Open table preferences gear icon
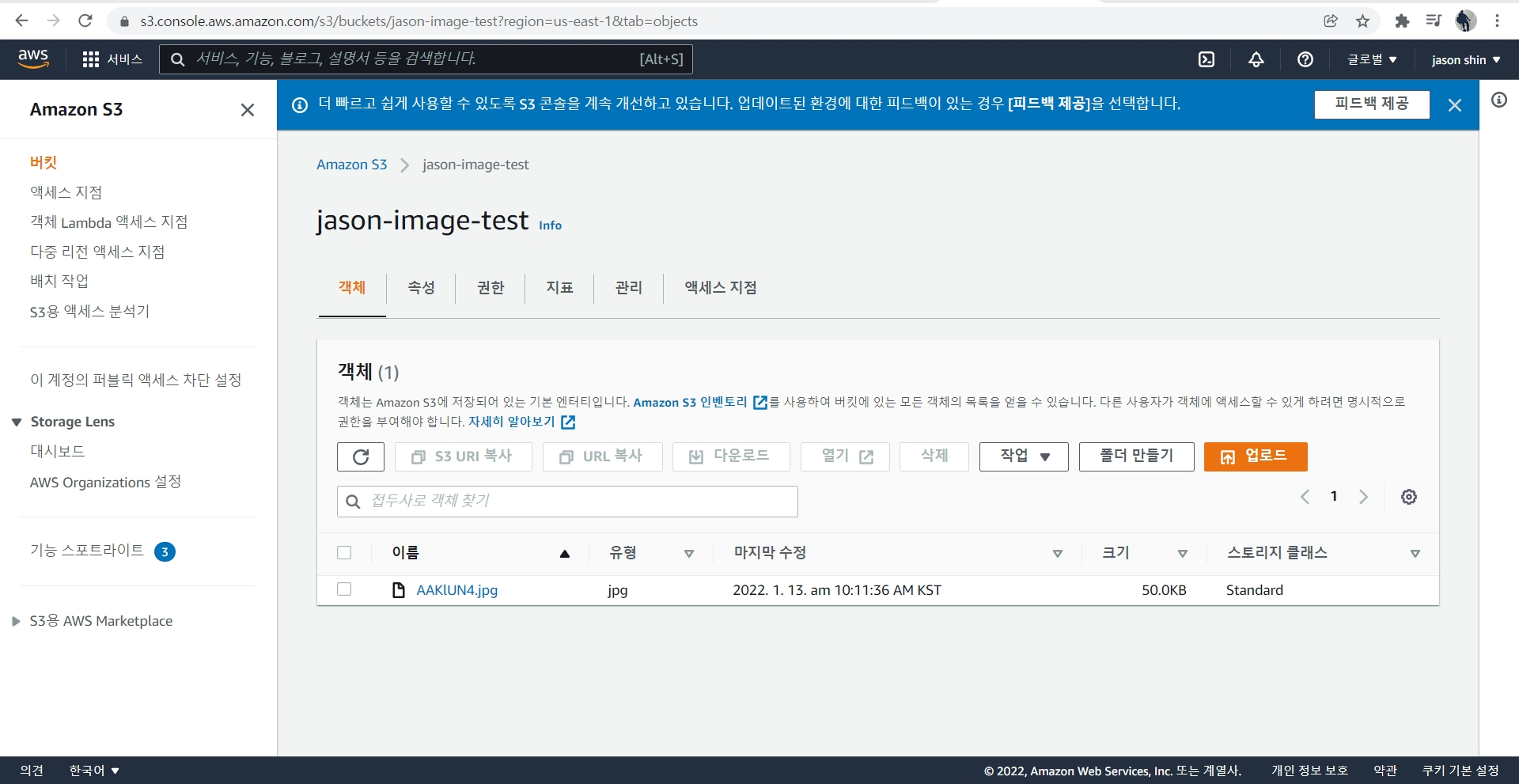Viewport: 1519px width, 784px height. click(x=1409, y=497)
